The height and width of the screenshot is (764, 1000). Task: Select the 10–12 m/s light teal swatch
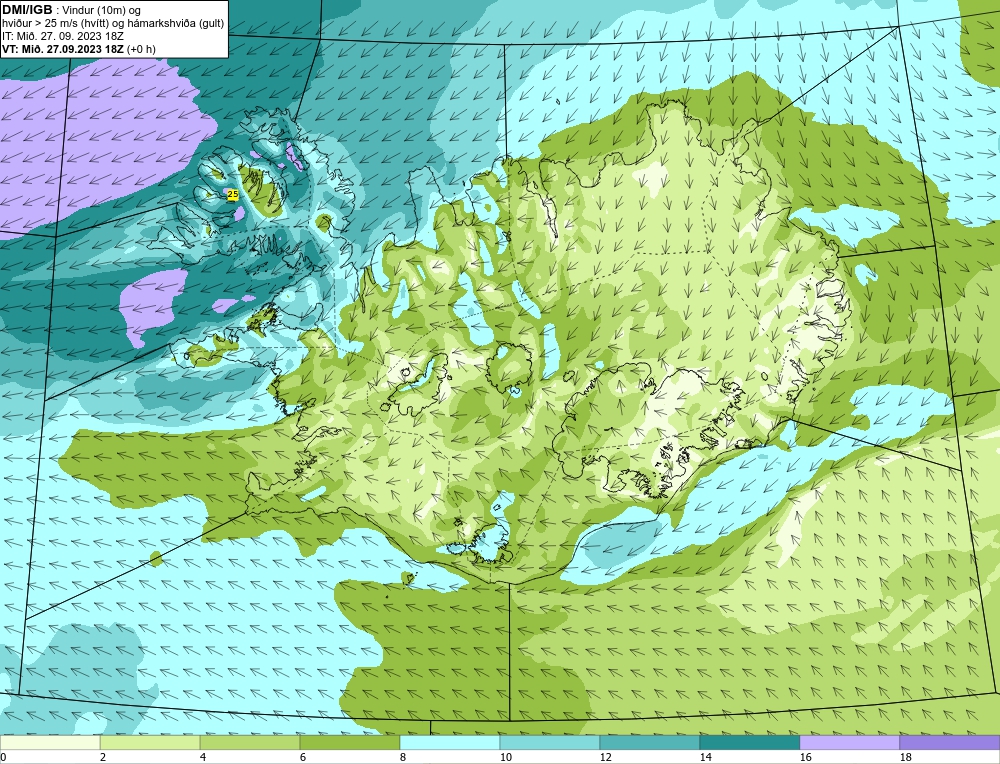[550, 743]
